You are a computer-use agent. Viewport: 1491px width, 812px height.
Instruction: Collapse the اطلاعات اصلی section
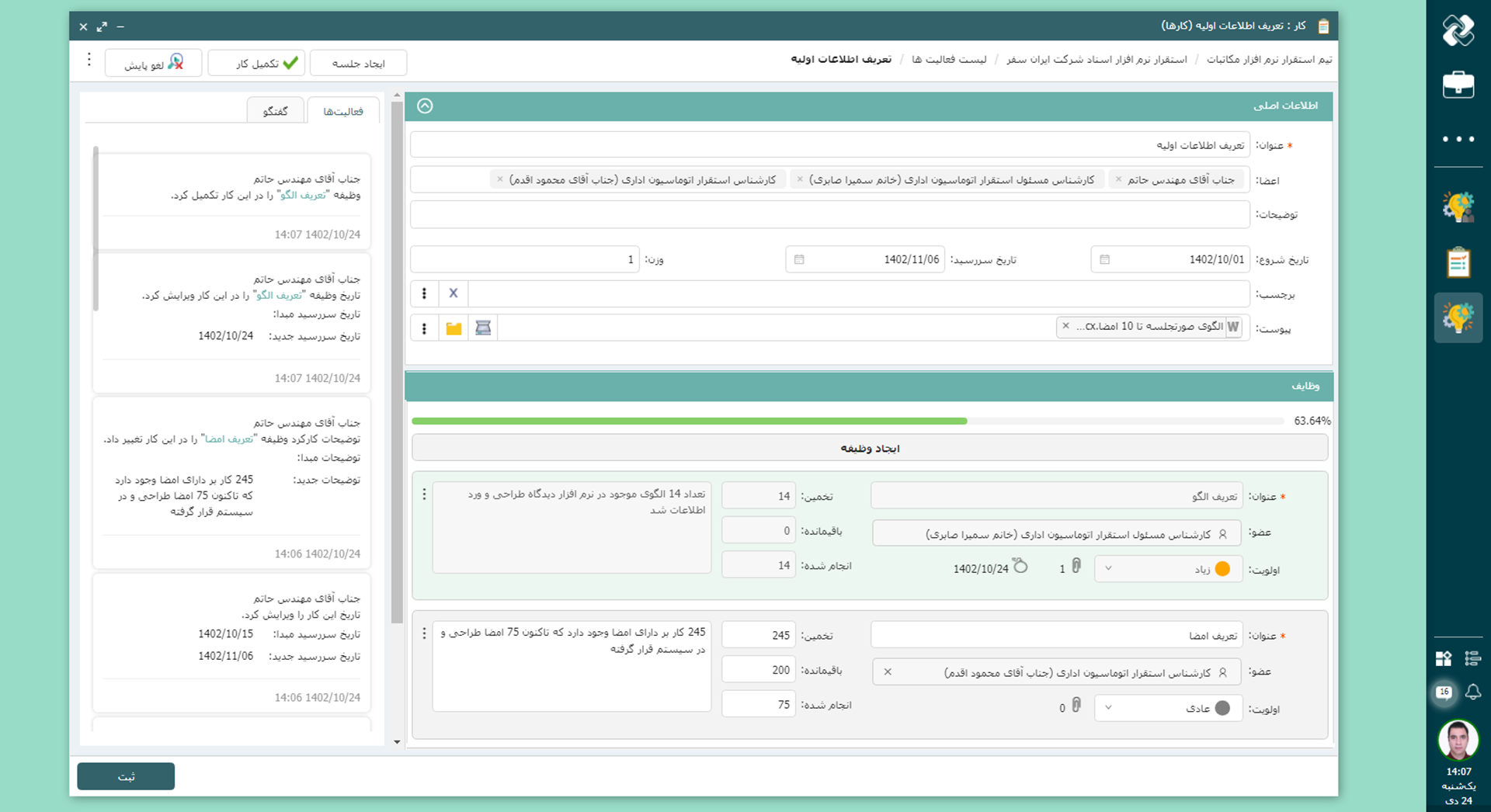(x=425, y=106)
